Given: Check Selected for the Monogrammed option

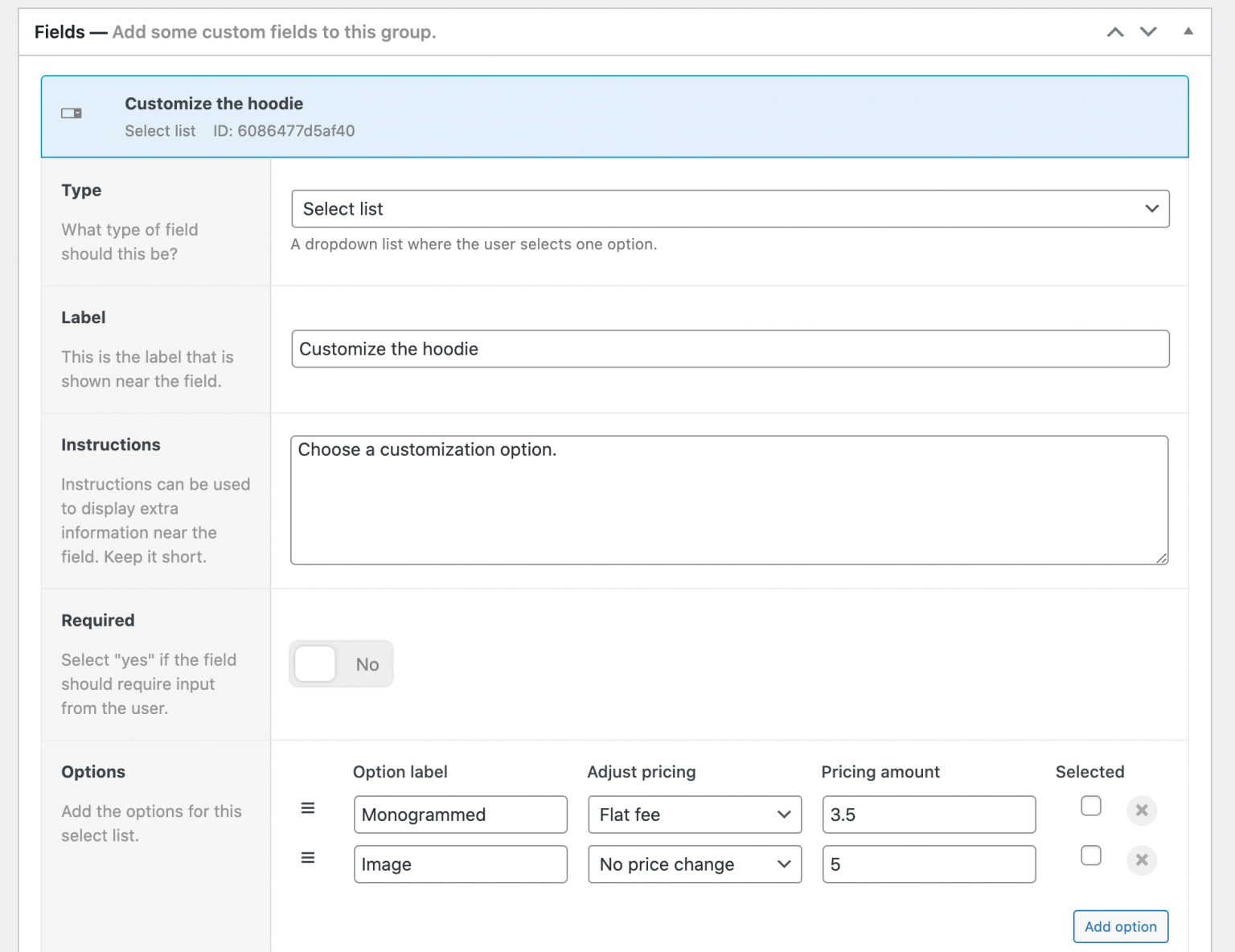Looking at the screenshot, I should coord(1090,806).
